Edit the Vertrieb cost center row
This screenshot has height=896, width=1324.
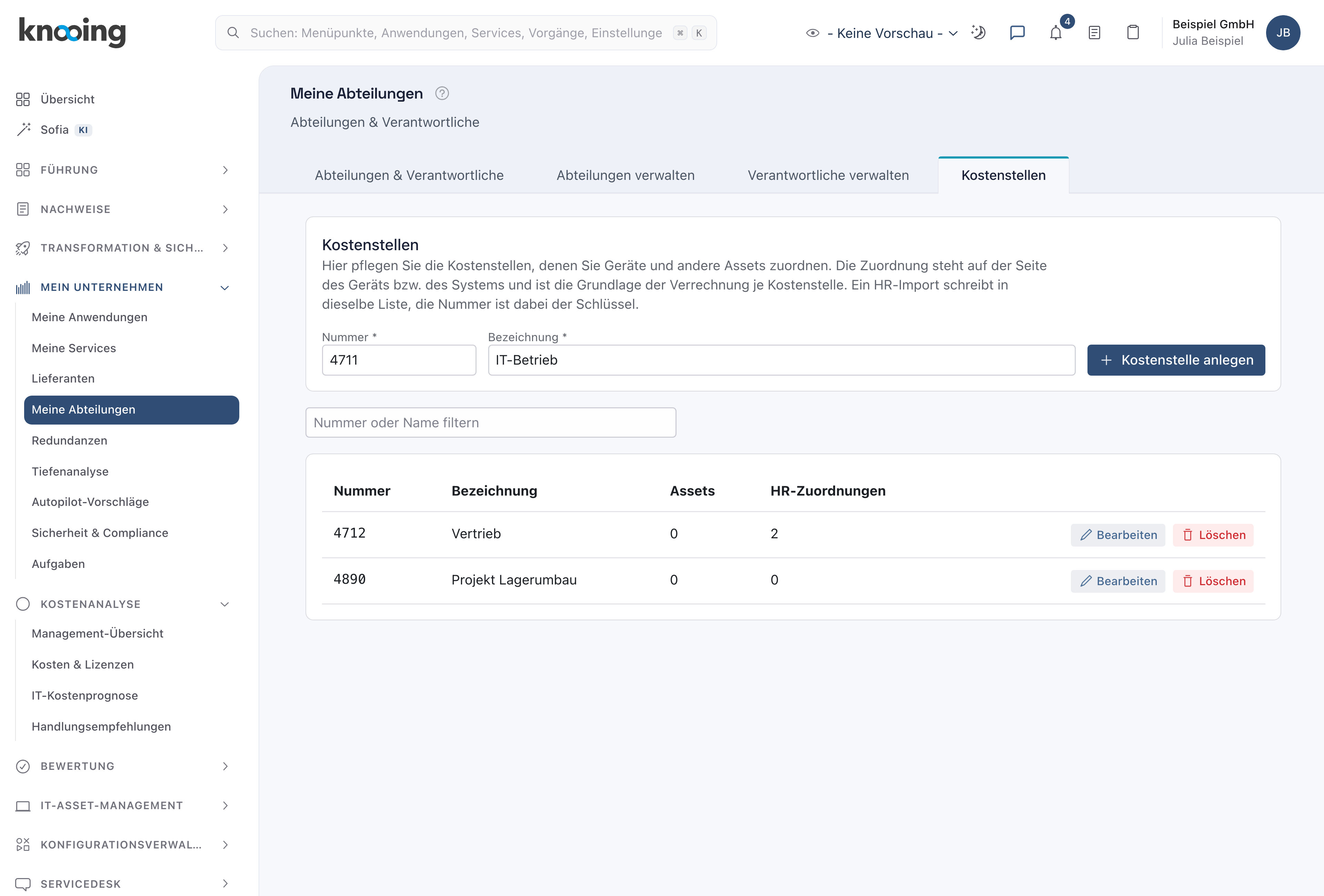pos(1118,534)
